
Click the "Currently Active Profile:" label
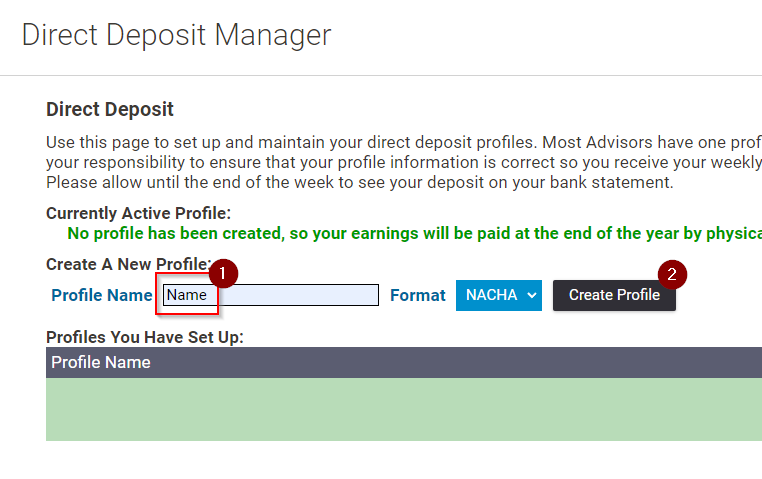[x=138, y=213]
